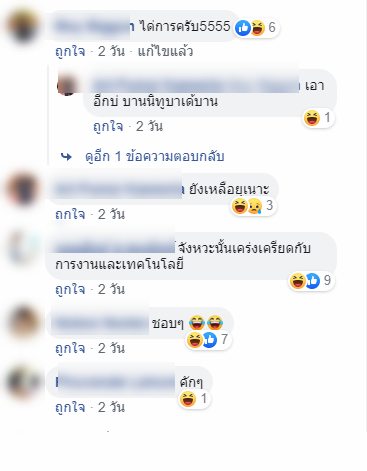Click laughing reaction on the เอาอีกบ่ reply
Screen dimensions: 367x471
312,118
